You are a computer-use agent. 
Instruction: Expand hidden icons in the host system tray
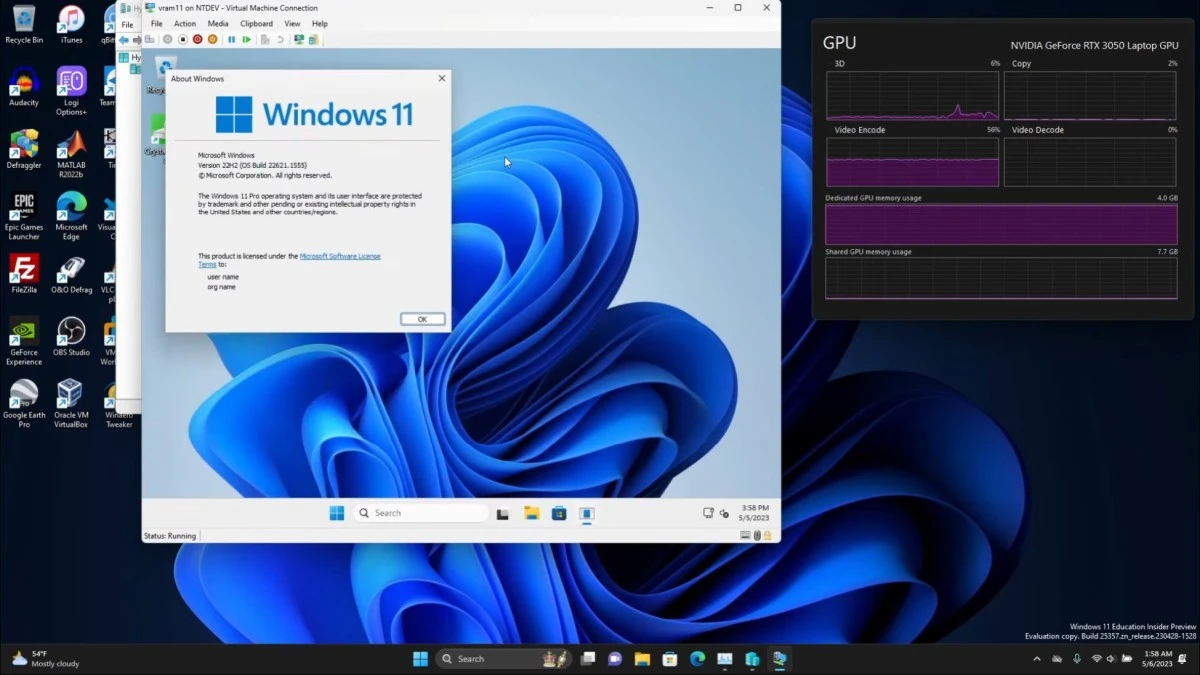click(1037, 659)
